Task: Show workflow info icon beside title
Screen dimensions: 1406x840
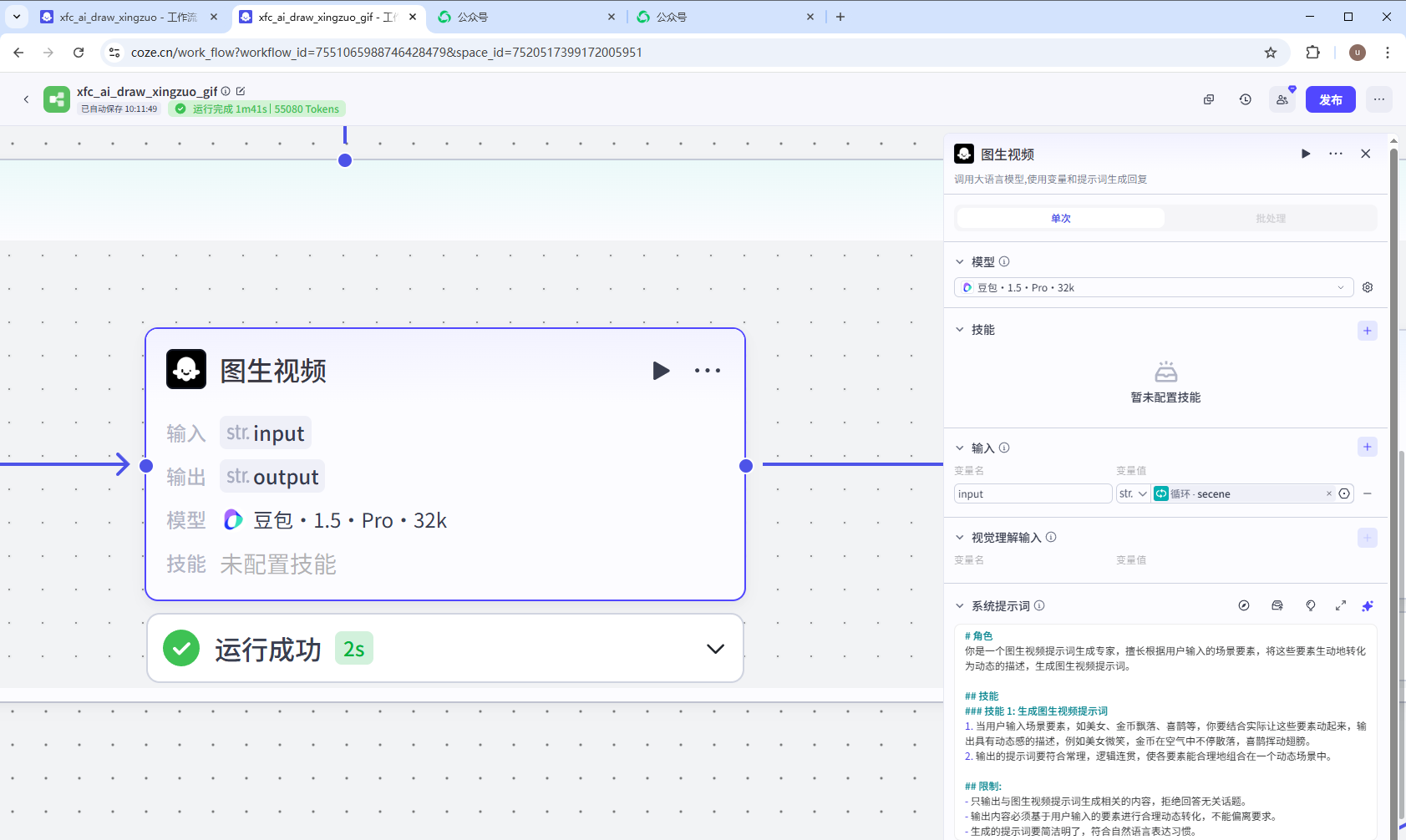Action: point(226,91)
